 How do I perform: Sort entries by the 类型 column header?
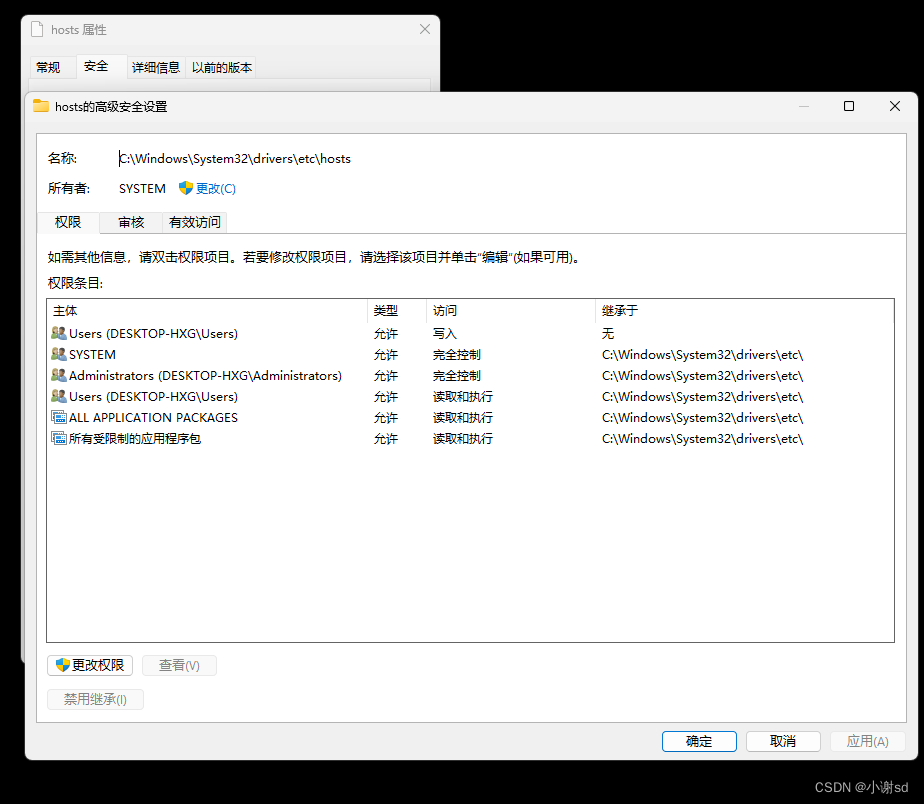tap(385, 310)
